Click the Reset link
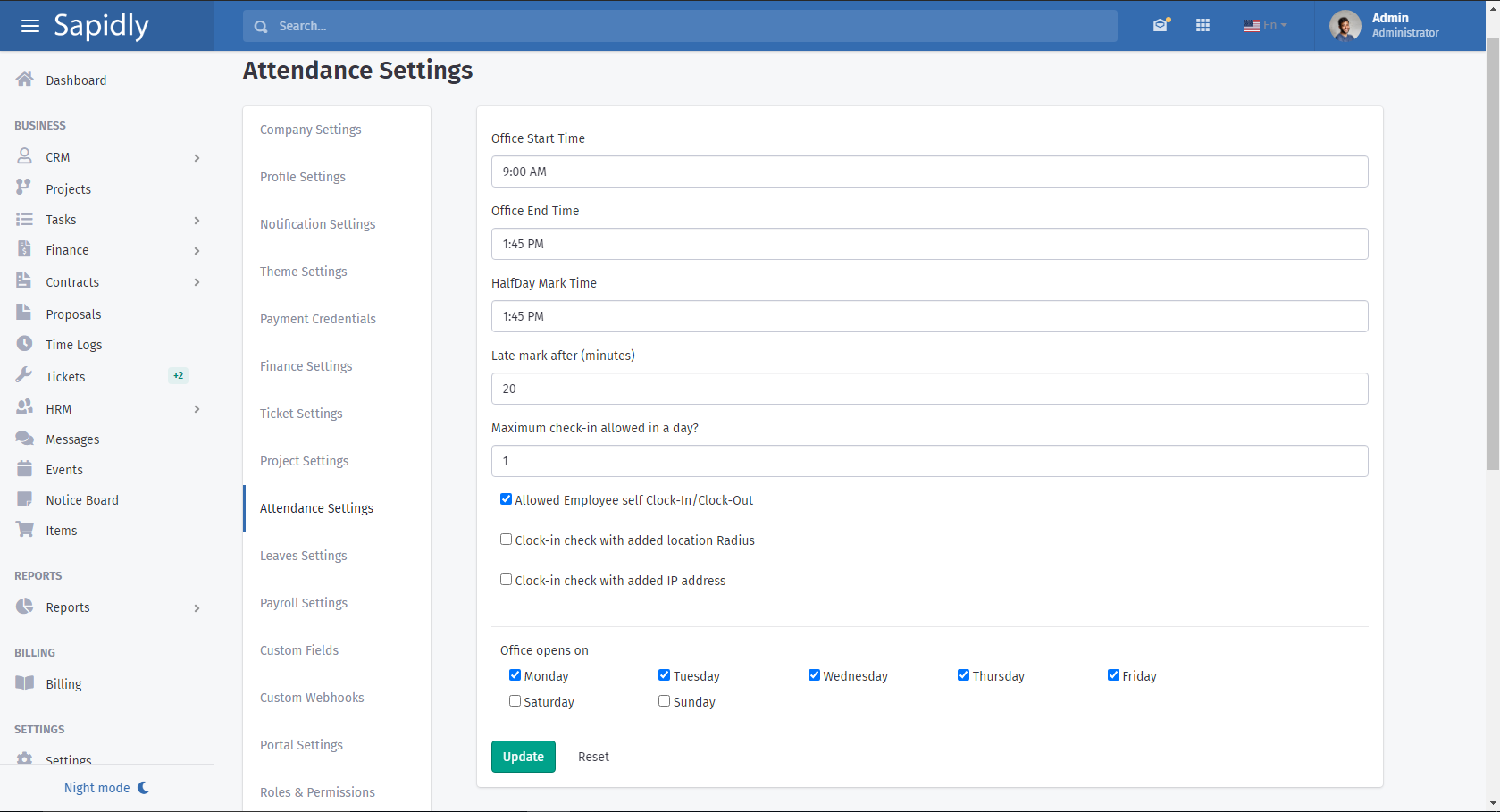 [x=593, y=757]
